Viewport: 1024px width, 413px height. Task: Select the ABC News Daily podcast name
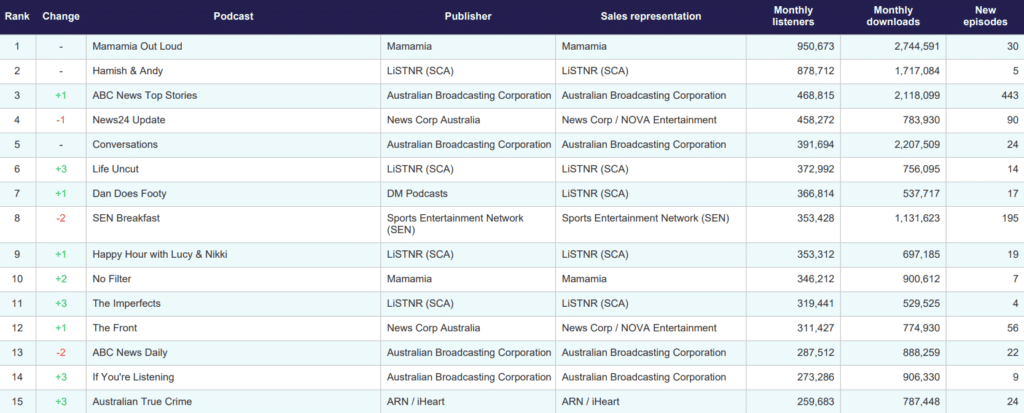coord(130,353)
